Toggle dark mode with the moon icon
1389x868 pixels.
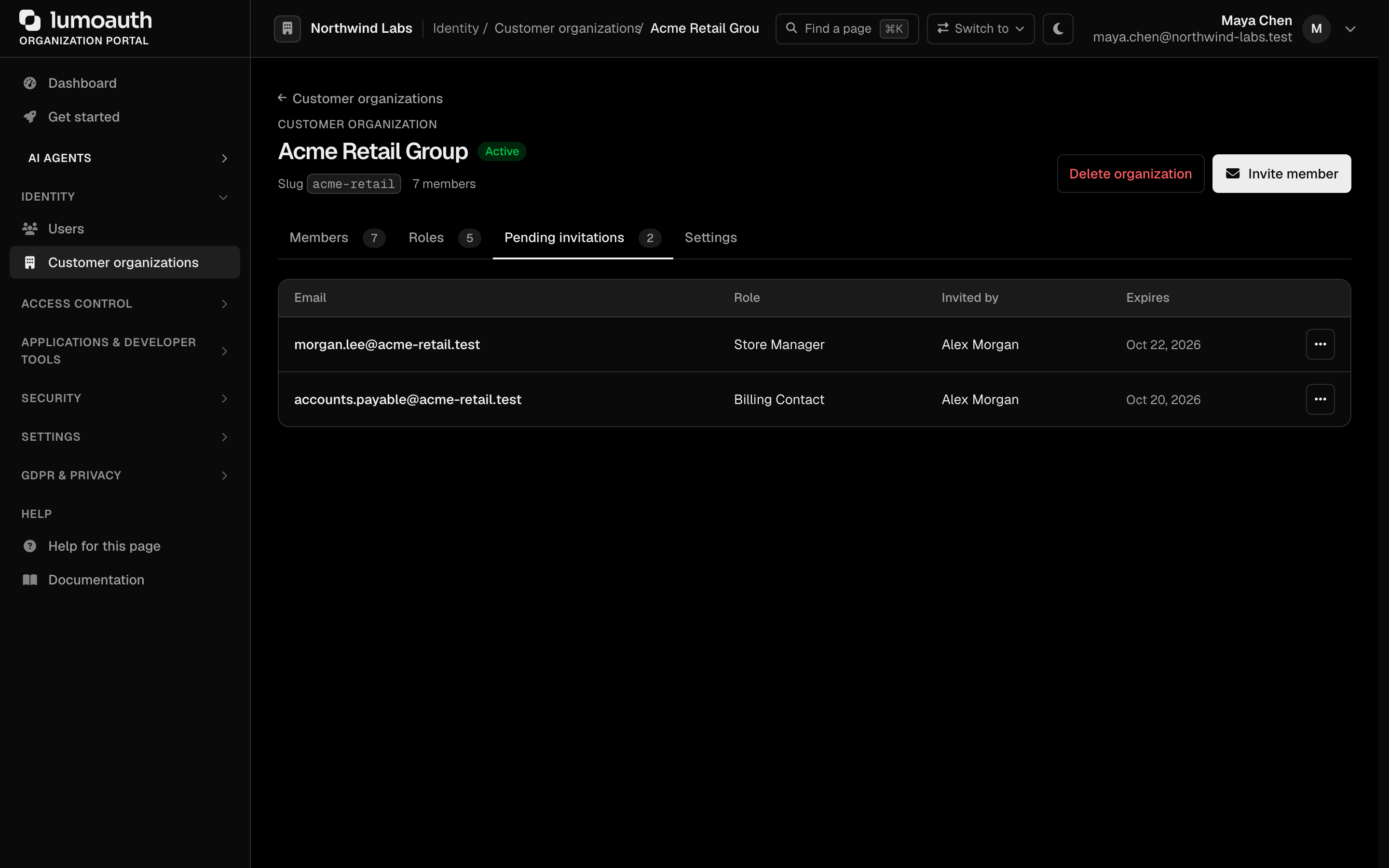pos(1058,29)
